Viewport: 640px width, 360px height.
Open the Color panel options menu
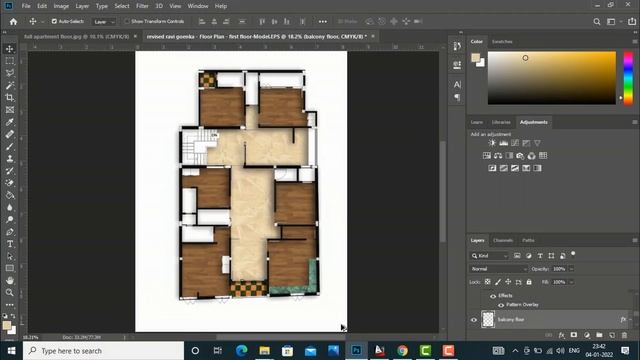coord(635,42)
